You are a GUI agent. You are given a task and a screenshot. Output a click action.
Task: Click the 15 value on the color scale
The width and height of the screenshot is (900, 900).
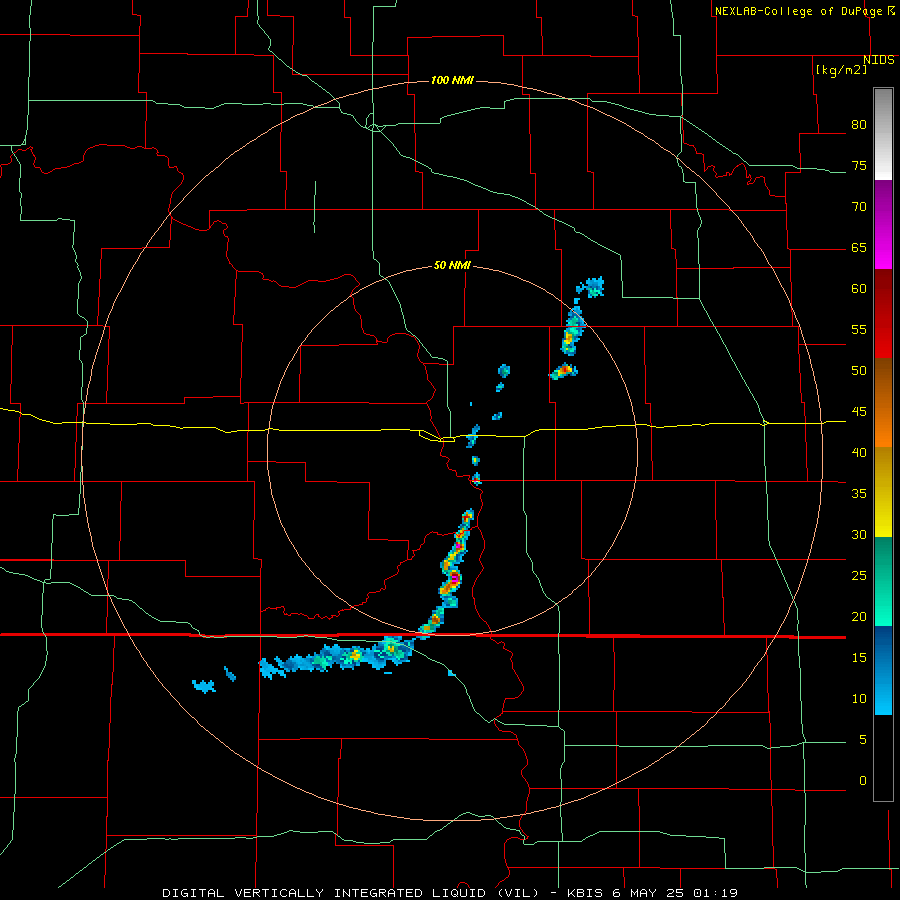click(x=859, y=657)
